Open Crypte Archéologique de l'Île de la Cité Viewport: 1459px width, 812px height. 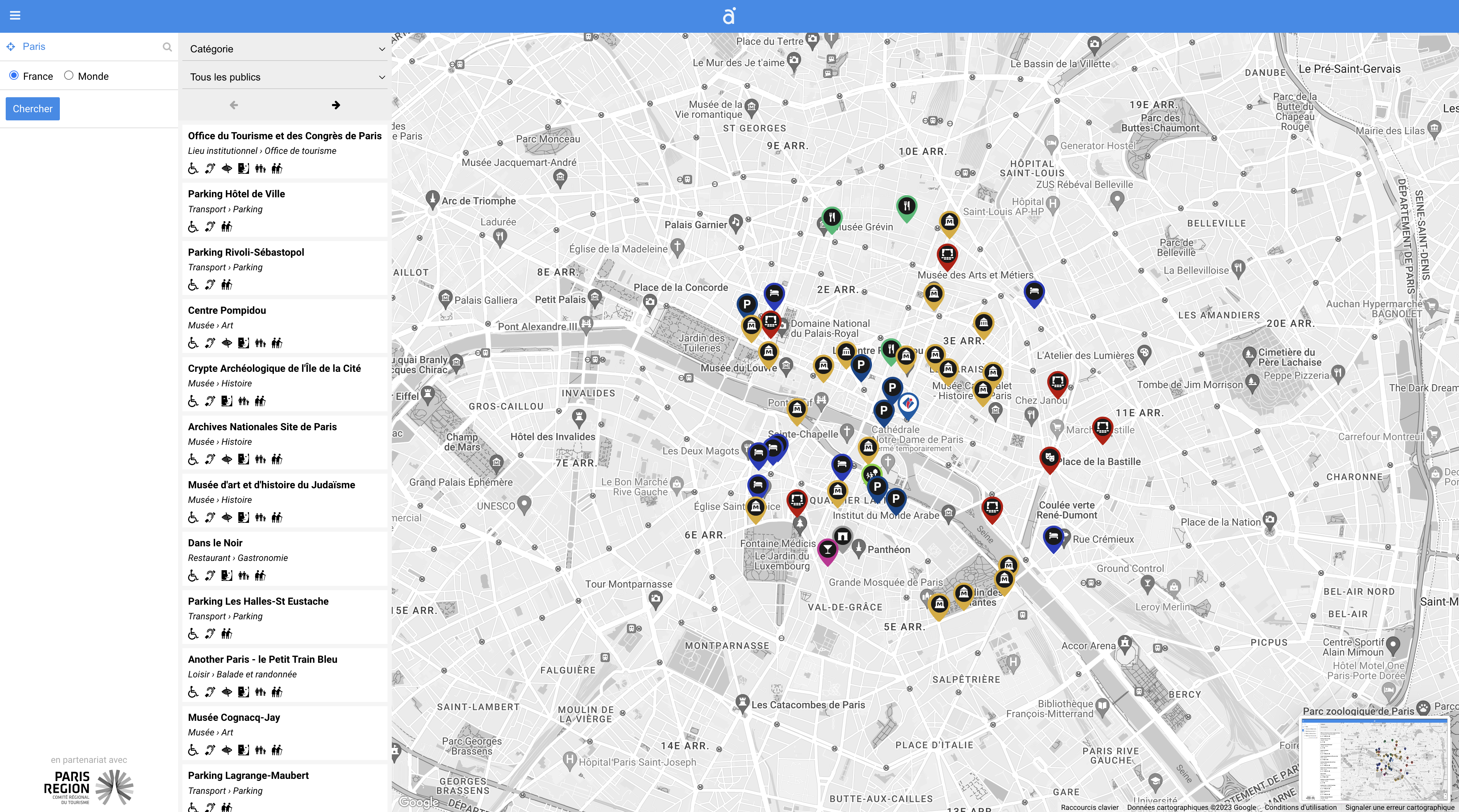click(285, 384)
